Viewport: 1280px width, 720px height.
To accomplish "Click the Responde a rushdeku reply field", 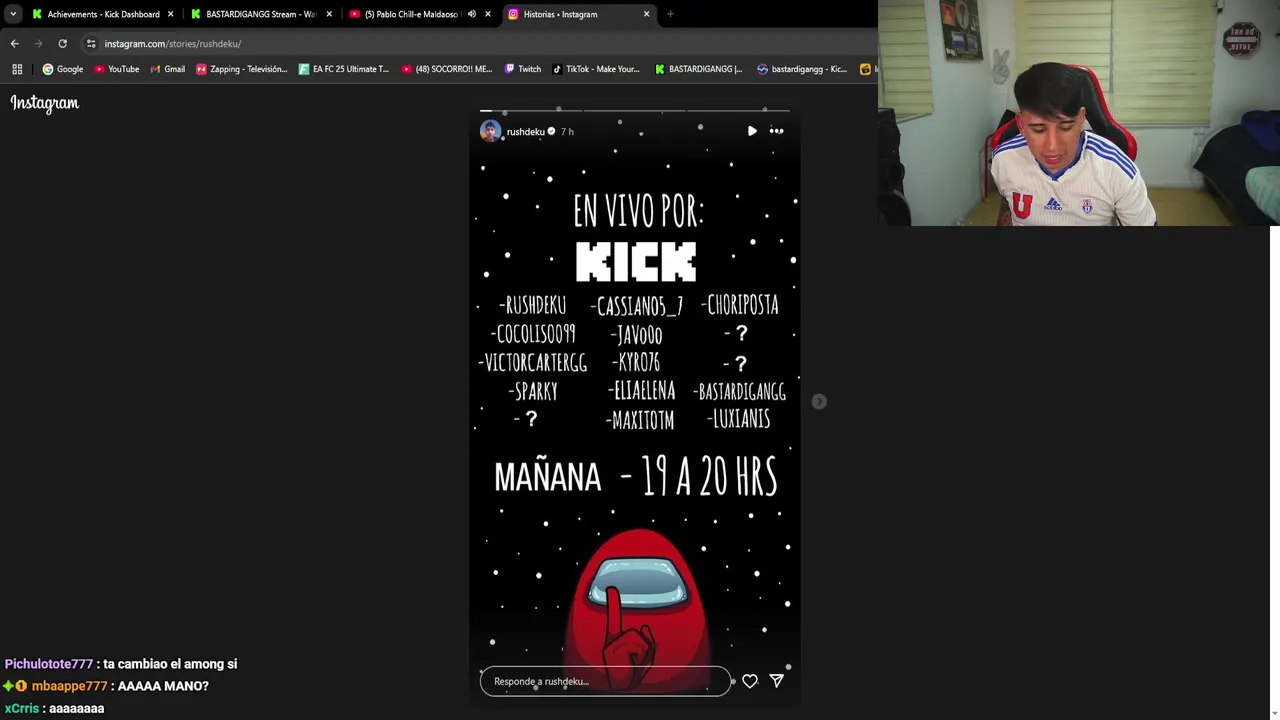I will point(605,681).
